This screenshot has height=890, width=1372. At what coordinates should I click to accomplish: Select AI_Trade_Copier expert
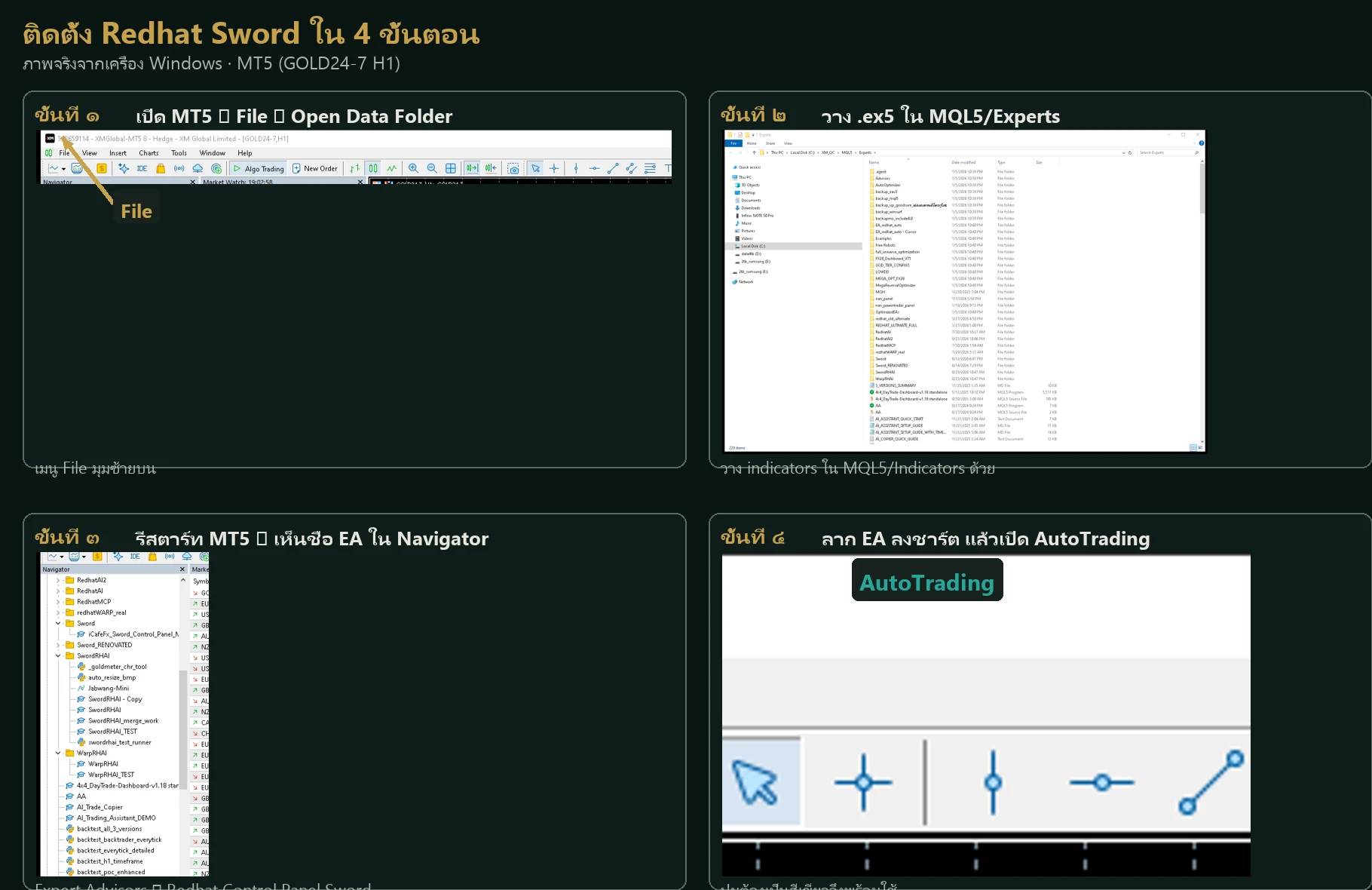(94, 807)
